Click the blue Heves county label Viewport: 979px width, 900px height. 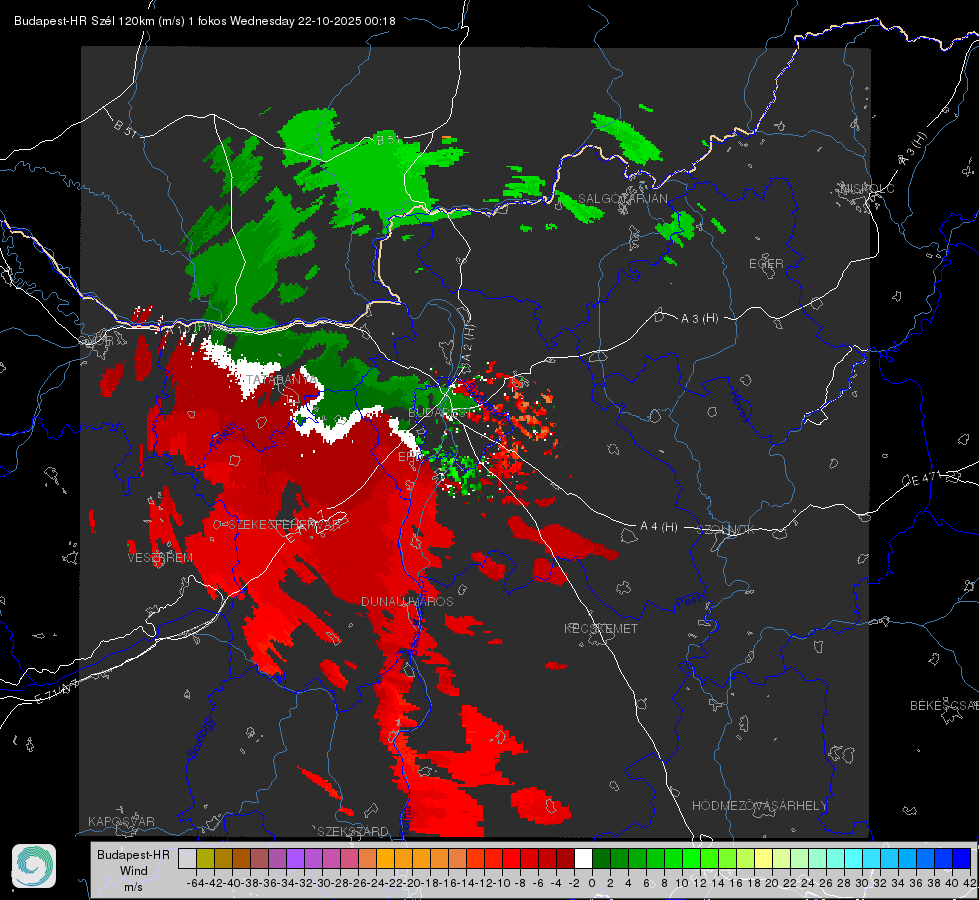pyautogui.click(x=739, y=407)
